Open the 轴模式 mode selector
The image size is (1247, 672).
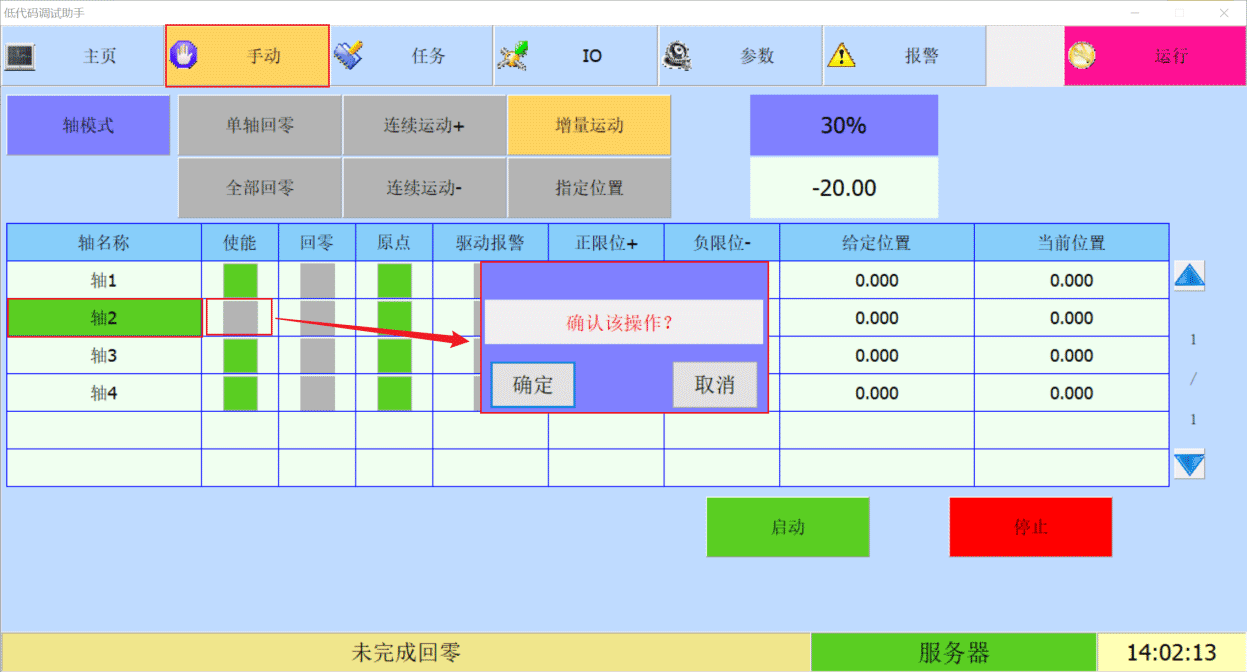pyautogui.click(x=88, y=126)
